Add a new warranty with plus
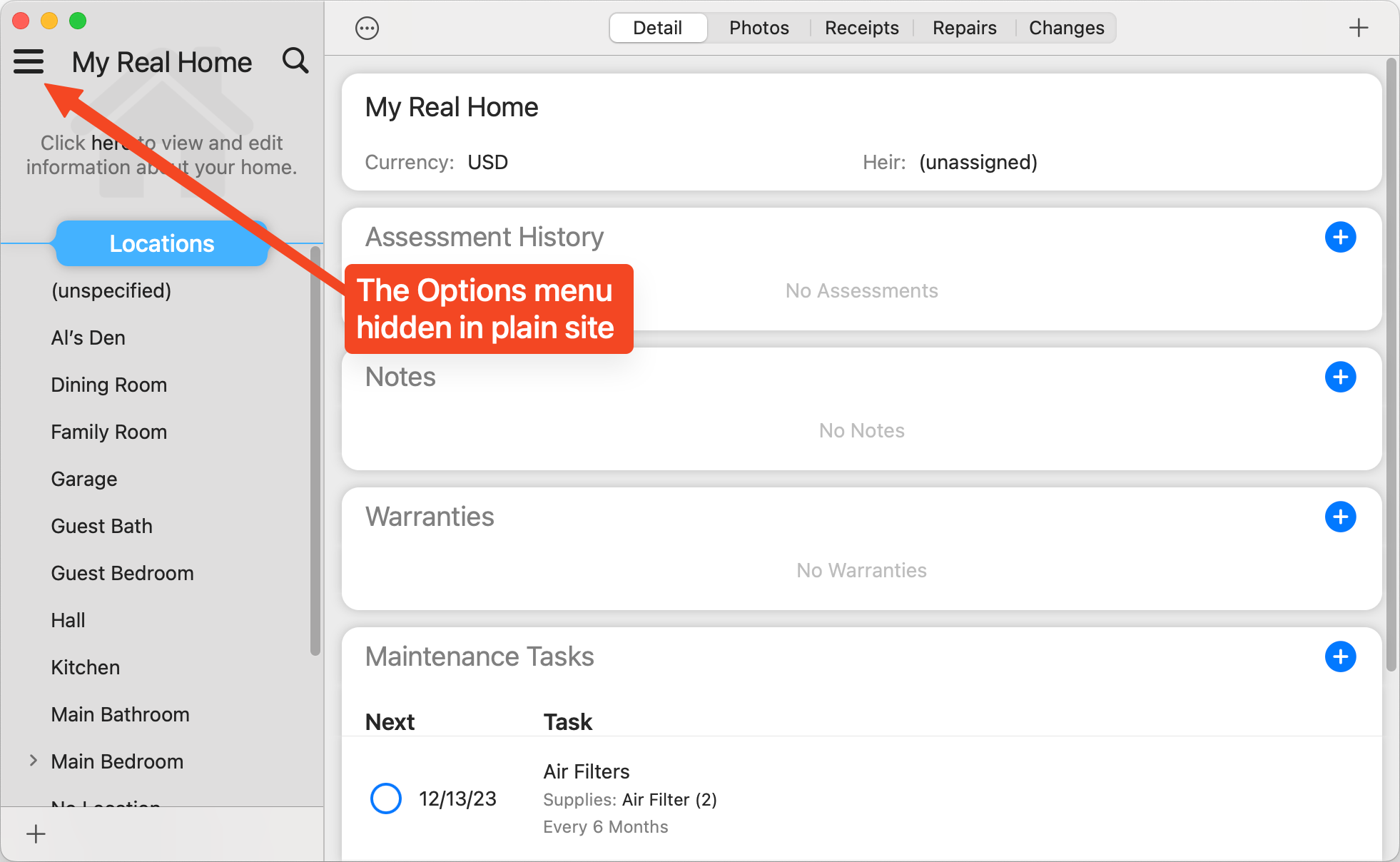1400x862 pixels. pos(1340,517)
